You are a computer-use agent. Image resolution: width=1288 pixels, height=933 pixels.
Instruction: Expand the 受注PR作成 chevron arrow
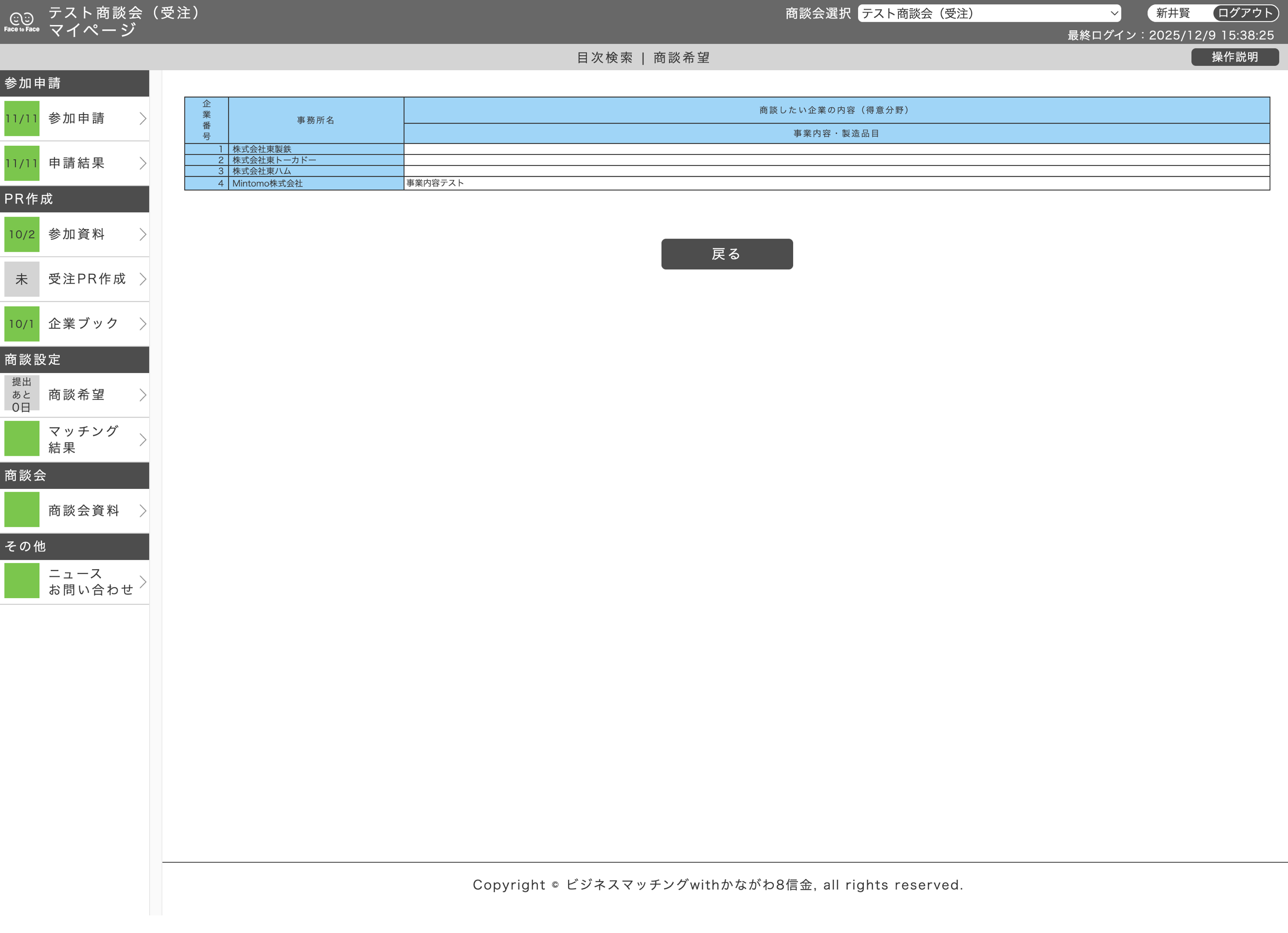pos(142,279)
